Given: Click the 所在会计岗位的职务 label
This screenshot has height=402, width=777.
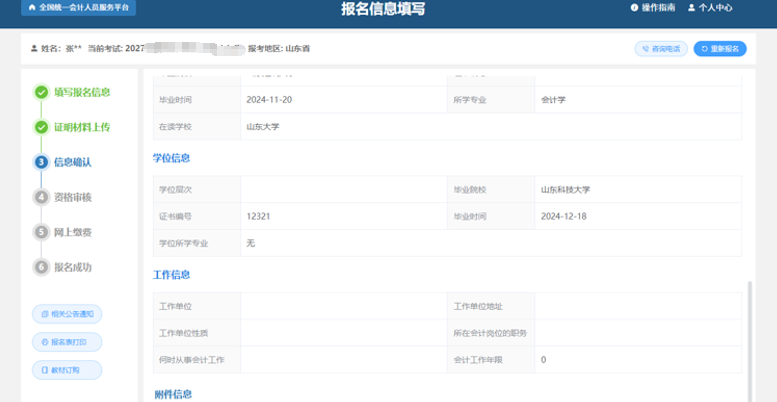Looking at the screenshot, I should 490,333.
